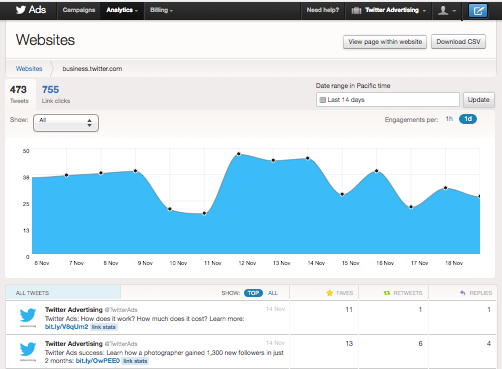Click the 14 Nov date on first tweet

275,309
